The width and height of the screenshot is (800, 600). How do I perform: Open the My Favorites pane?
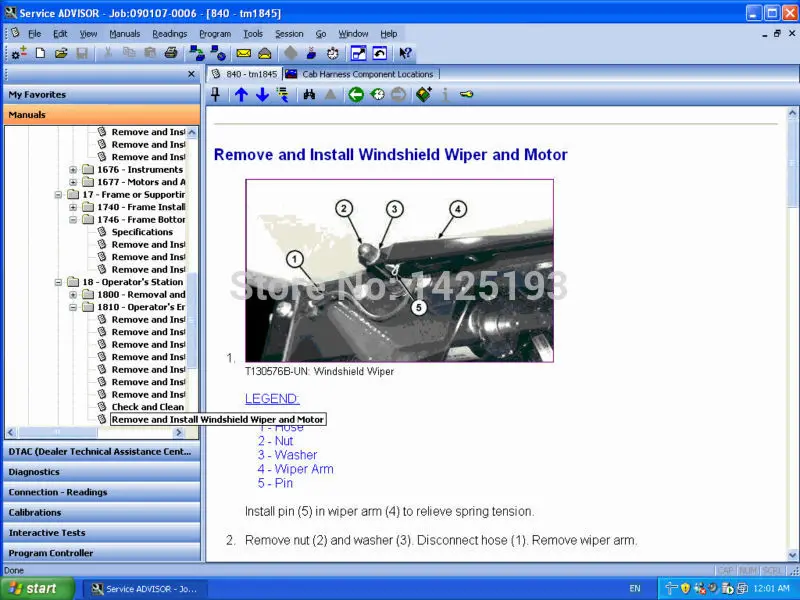pyautogui.click(x=102, y=94)
